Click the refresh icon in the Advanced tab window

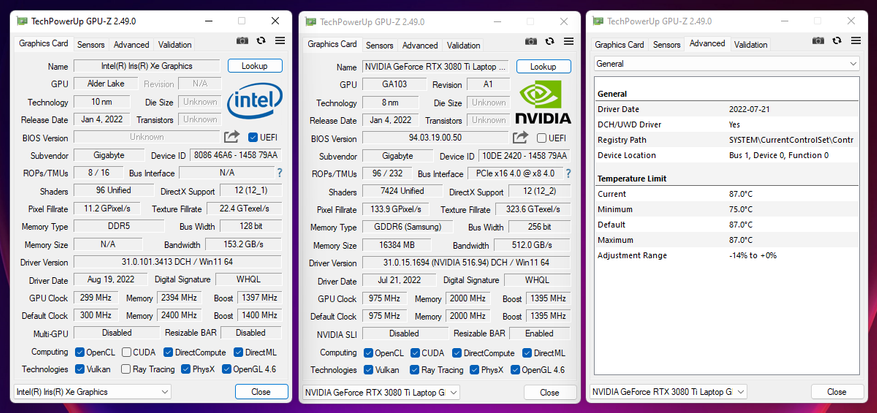(x=837, y=40)
